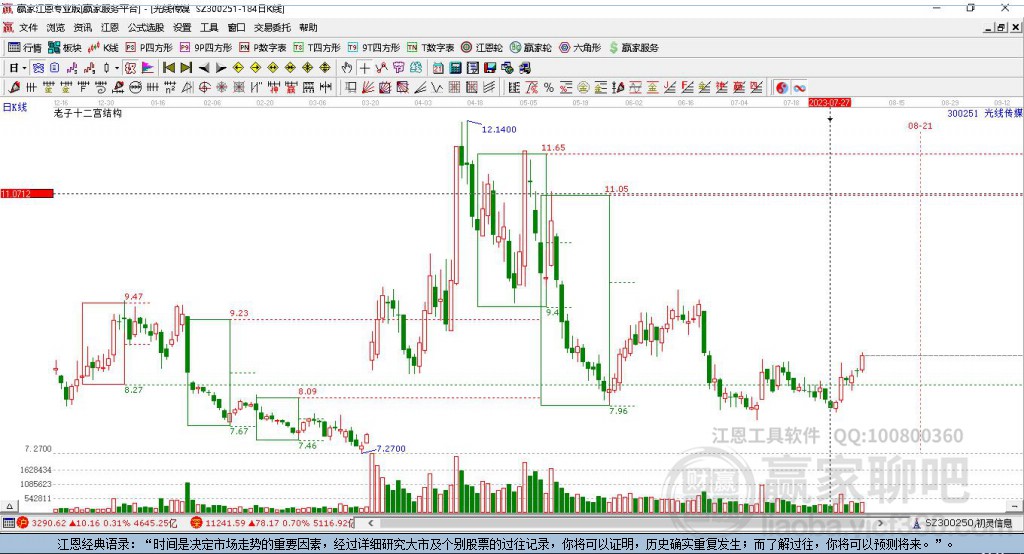This screenshot has height=554, width=1024.
Task: Select the red circle crosshair tool
Action: click(204, 88)
